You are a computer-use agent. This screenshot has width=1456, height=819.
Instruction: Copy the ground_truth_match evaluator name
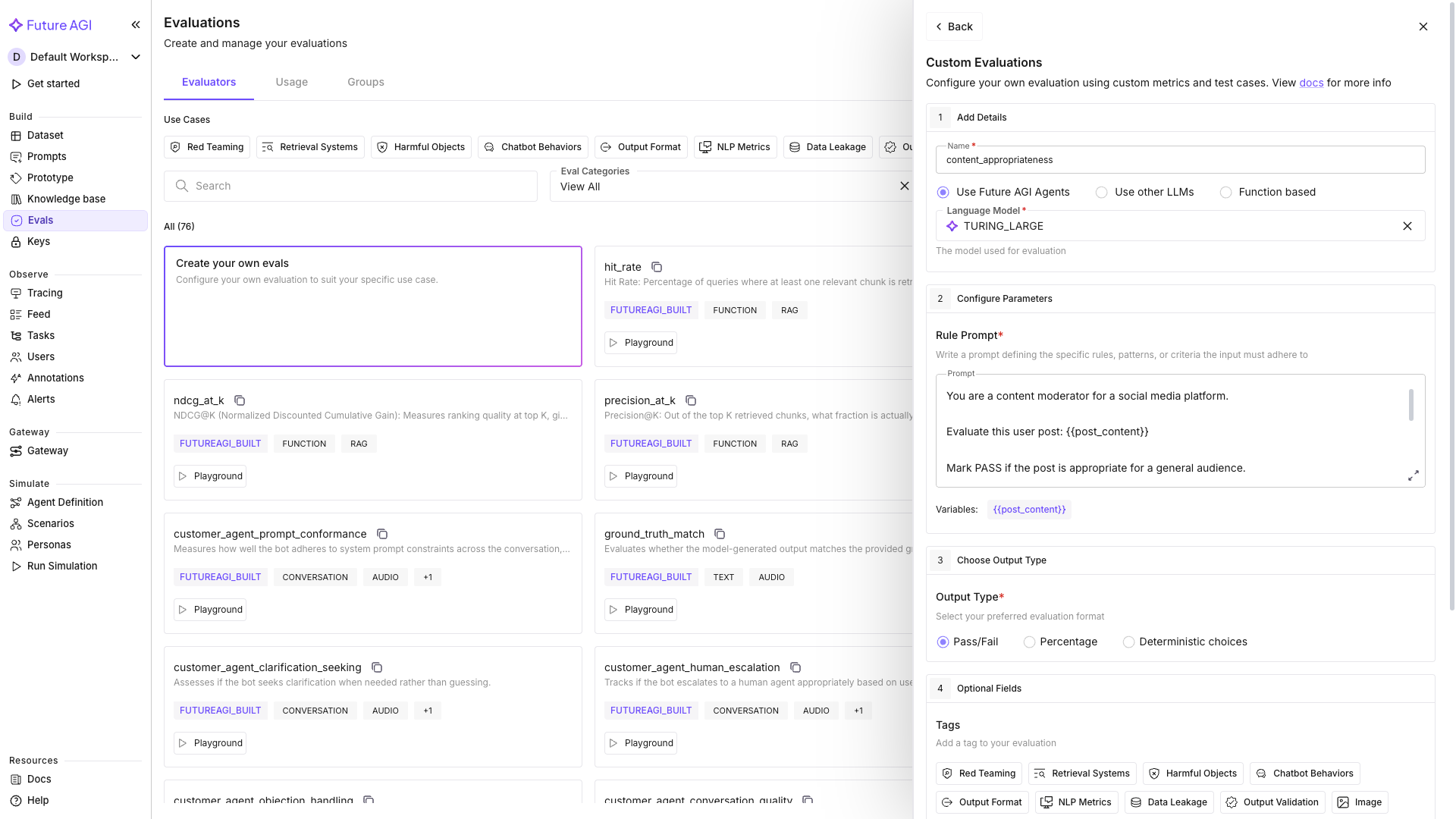720,534
